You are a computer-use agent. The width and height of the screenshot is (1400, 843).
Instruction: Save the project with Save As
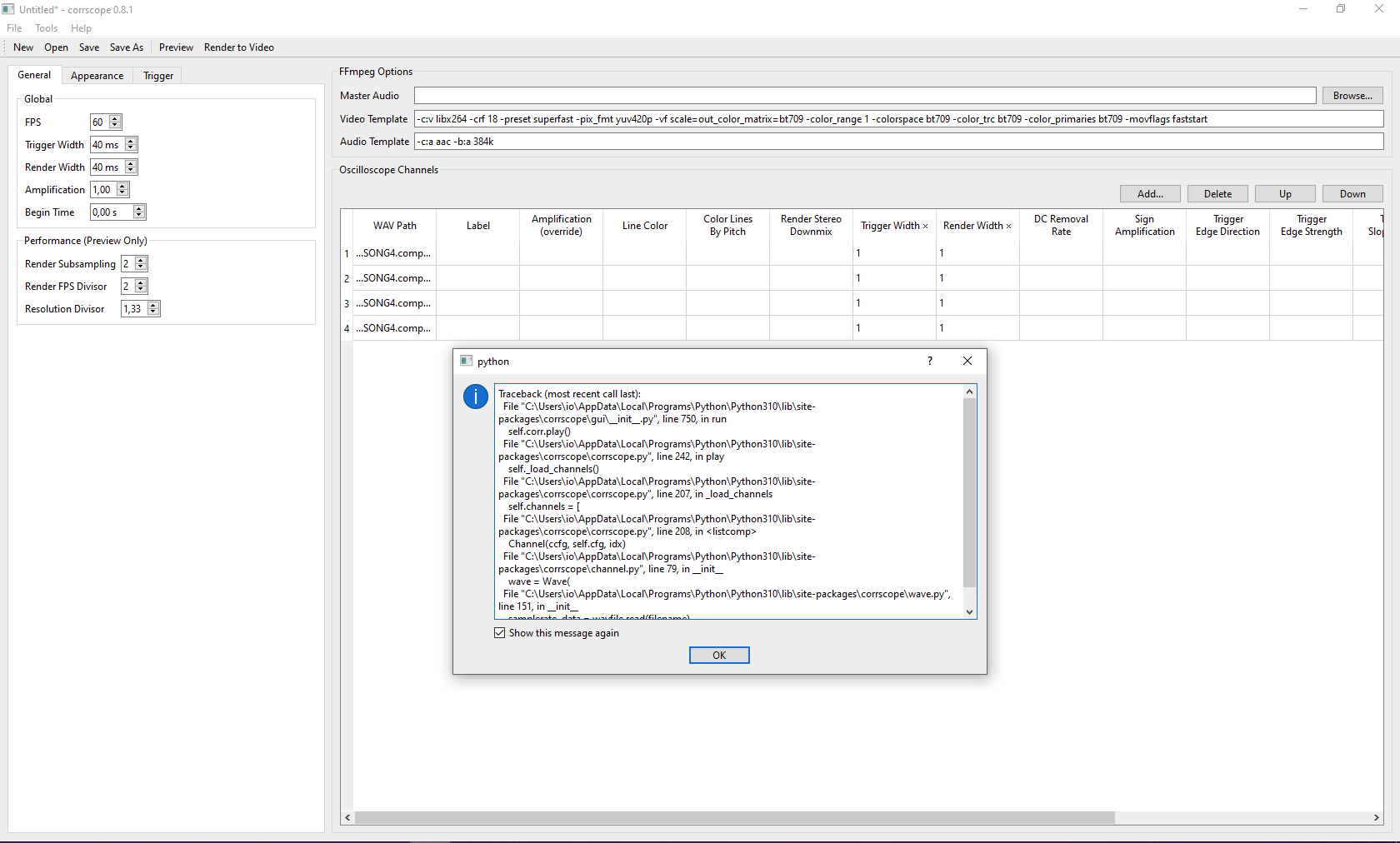(126, 47)
